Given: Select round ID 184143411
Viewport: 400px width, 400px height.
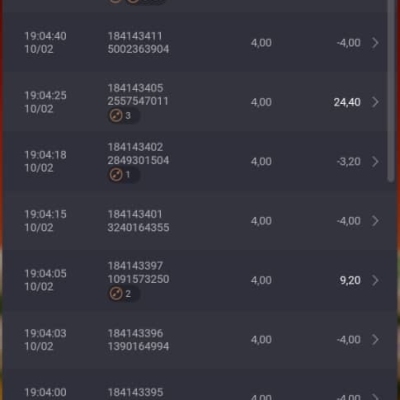Looking at the screenshot, I should [135, 36].
